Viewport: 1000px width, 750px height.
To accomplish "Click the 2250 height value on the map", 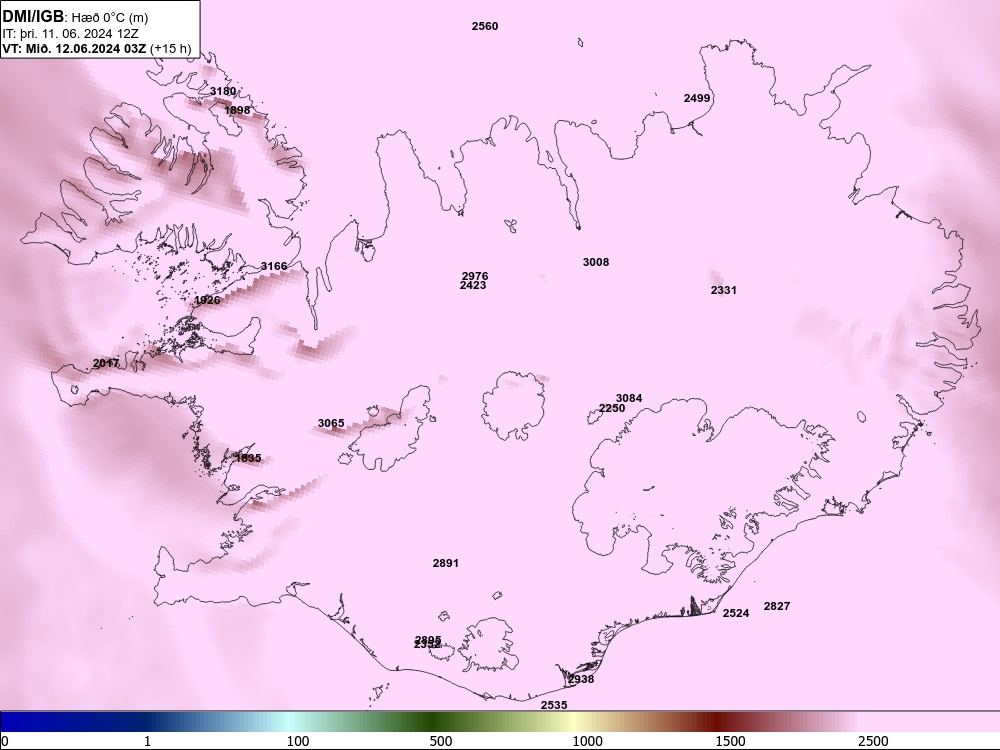I will coord(612,409).
